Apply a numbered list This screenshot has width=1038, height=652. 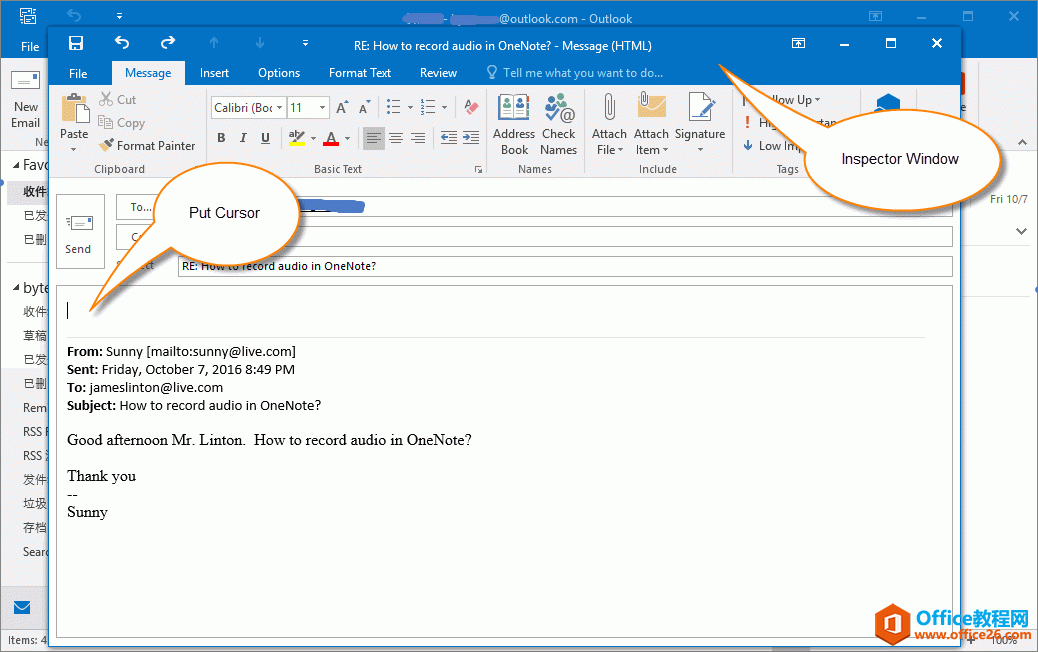[428, 107]
